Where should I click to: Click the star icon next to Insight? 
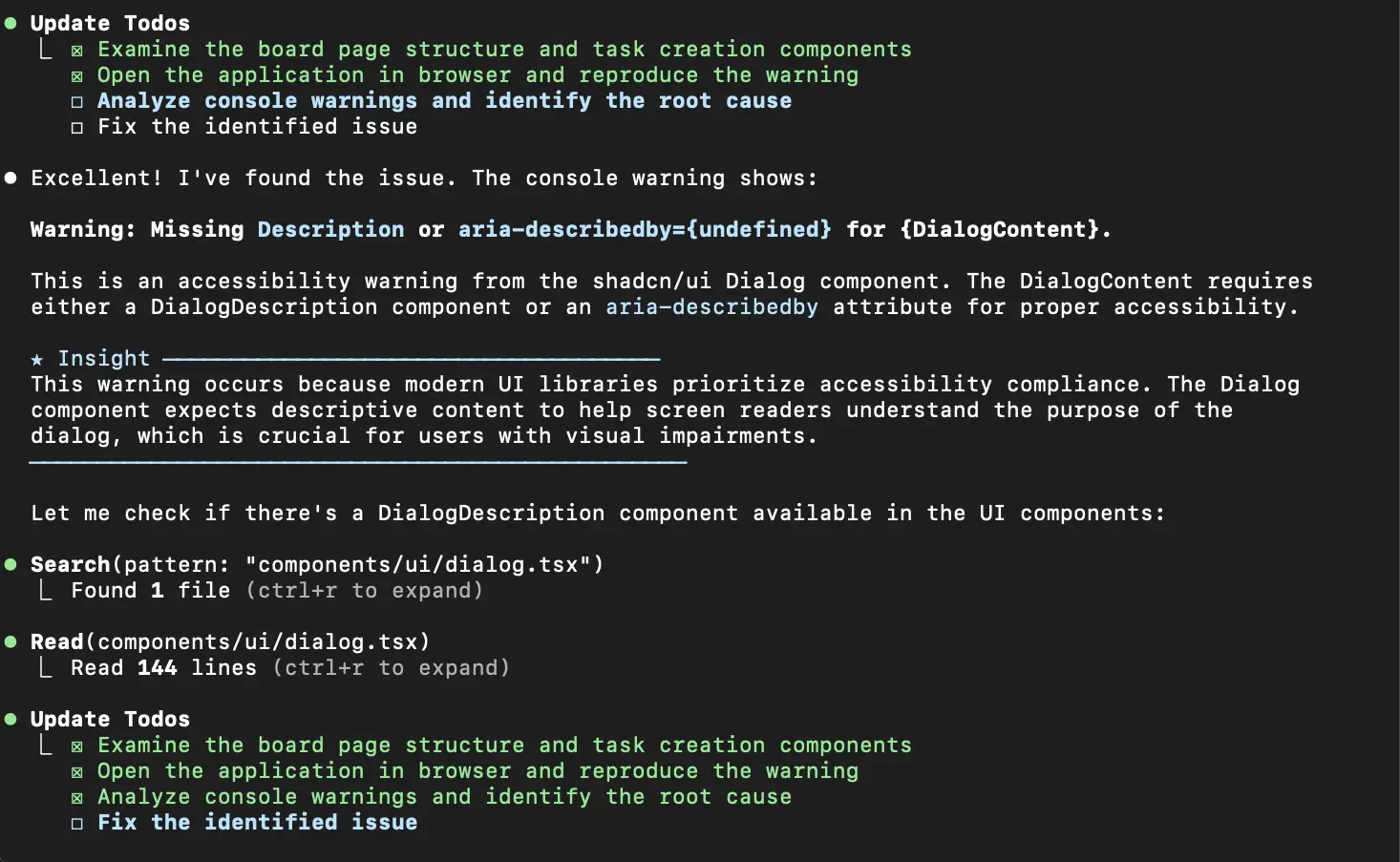pos(37,359)
